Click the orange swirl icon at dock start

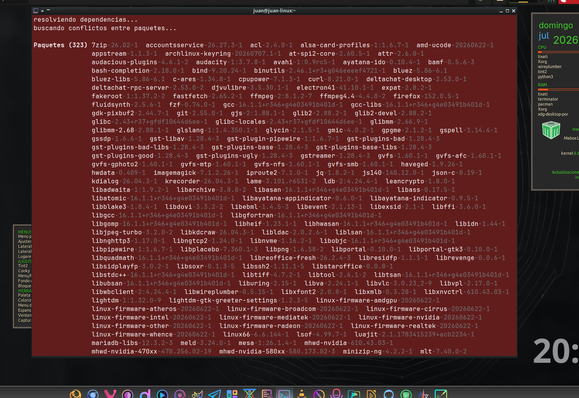(75, 394)
